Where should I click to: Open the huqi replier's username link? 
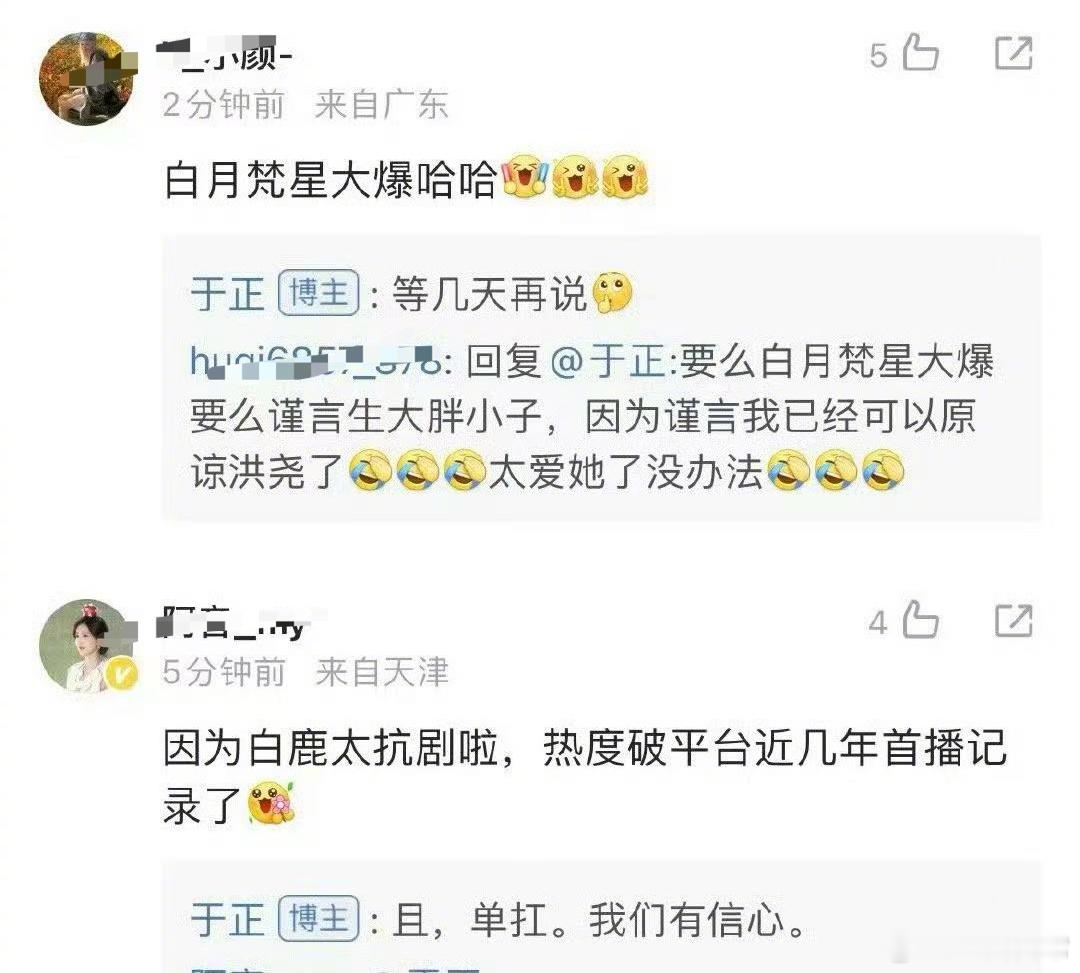316,361
